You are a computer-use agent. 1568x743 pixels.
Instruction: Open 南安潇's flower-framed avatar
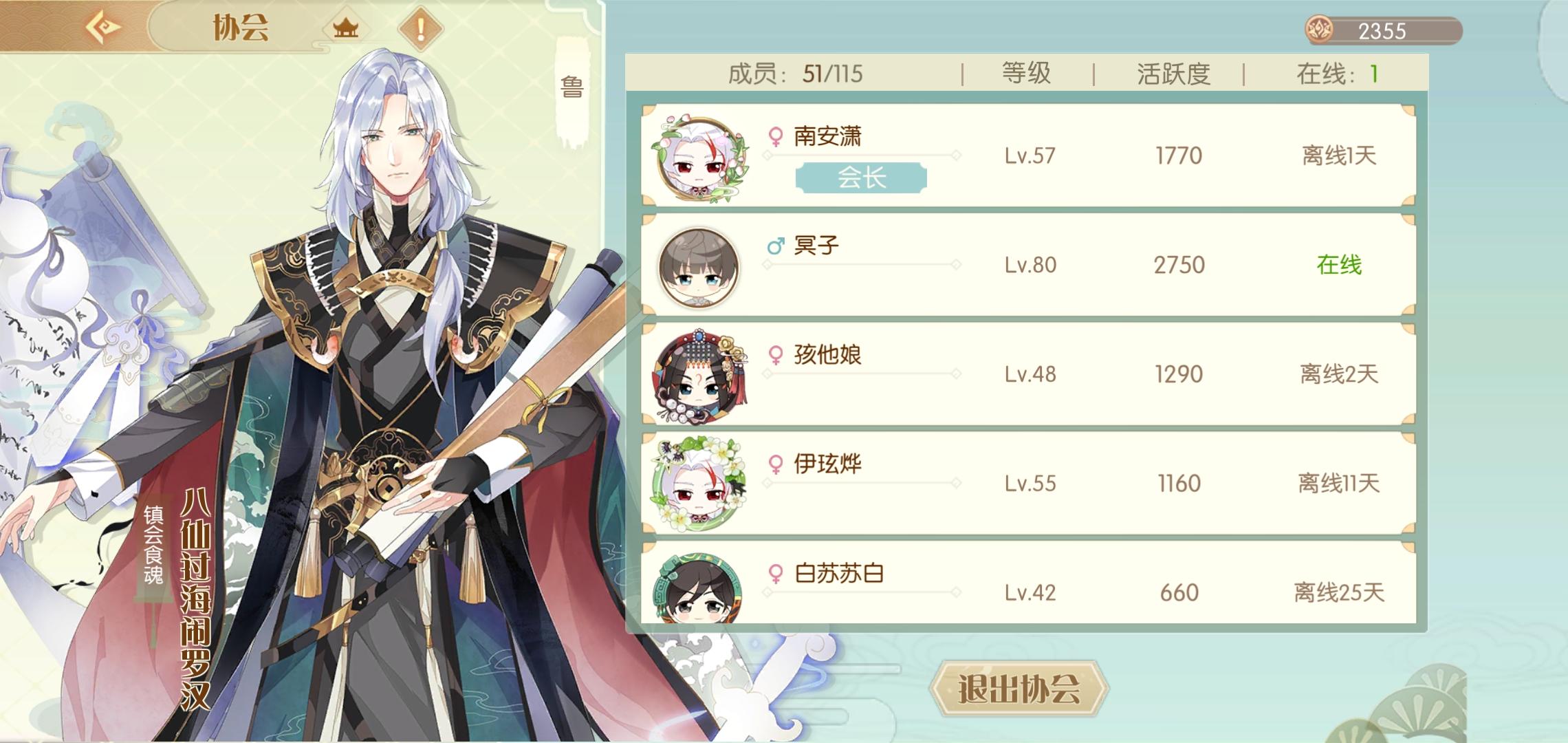(x=700, y=158)
